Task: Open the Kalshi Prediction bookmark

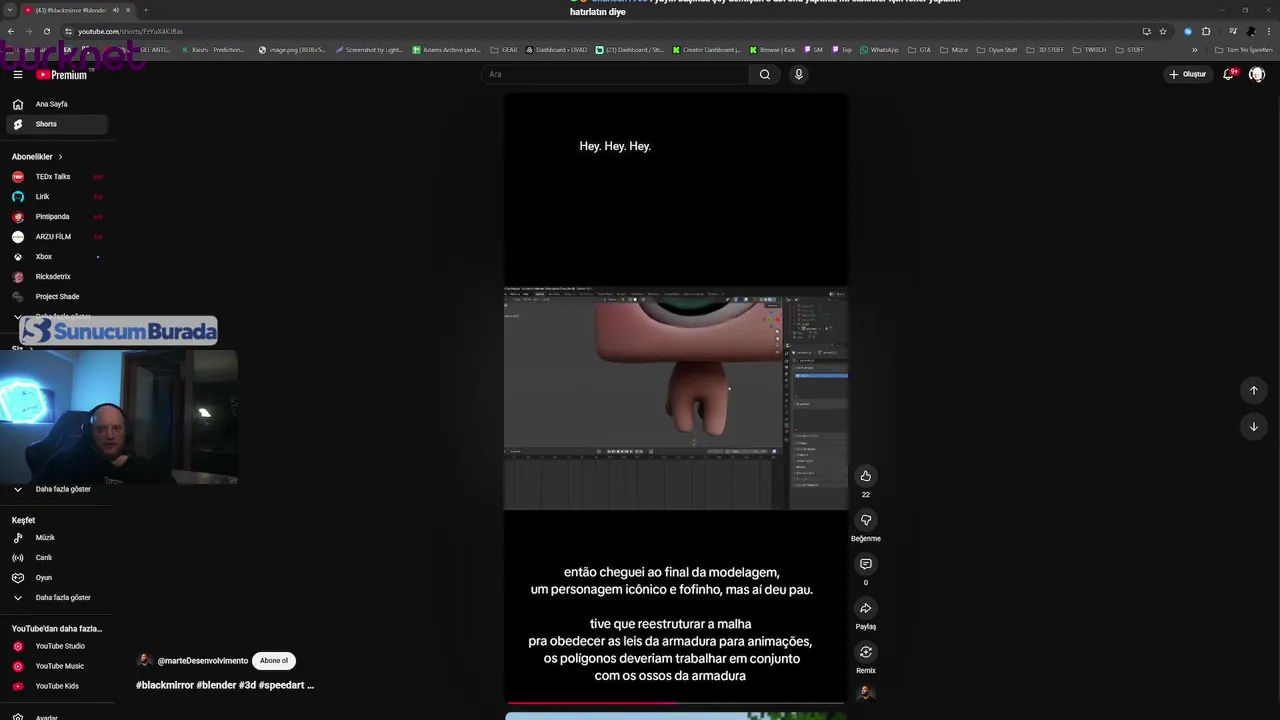Action: point(213,49)
